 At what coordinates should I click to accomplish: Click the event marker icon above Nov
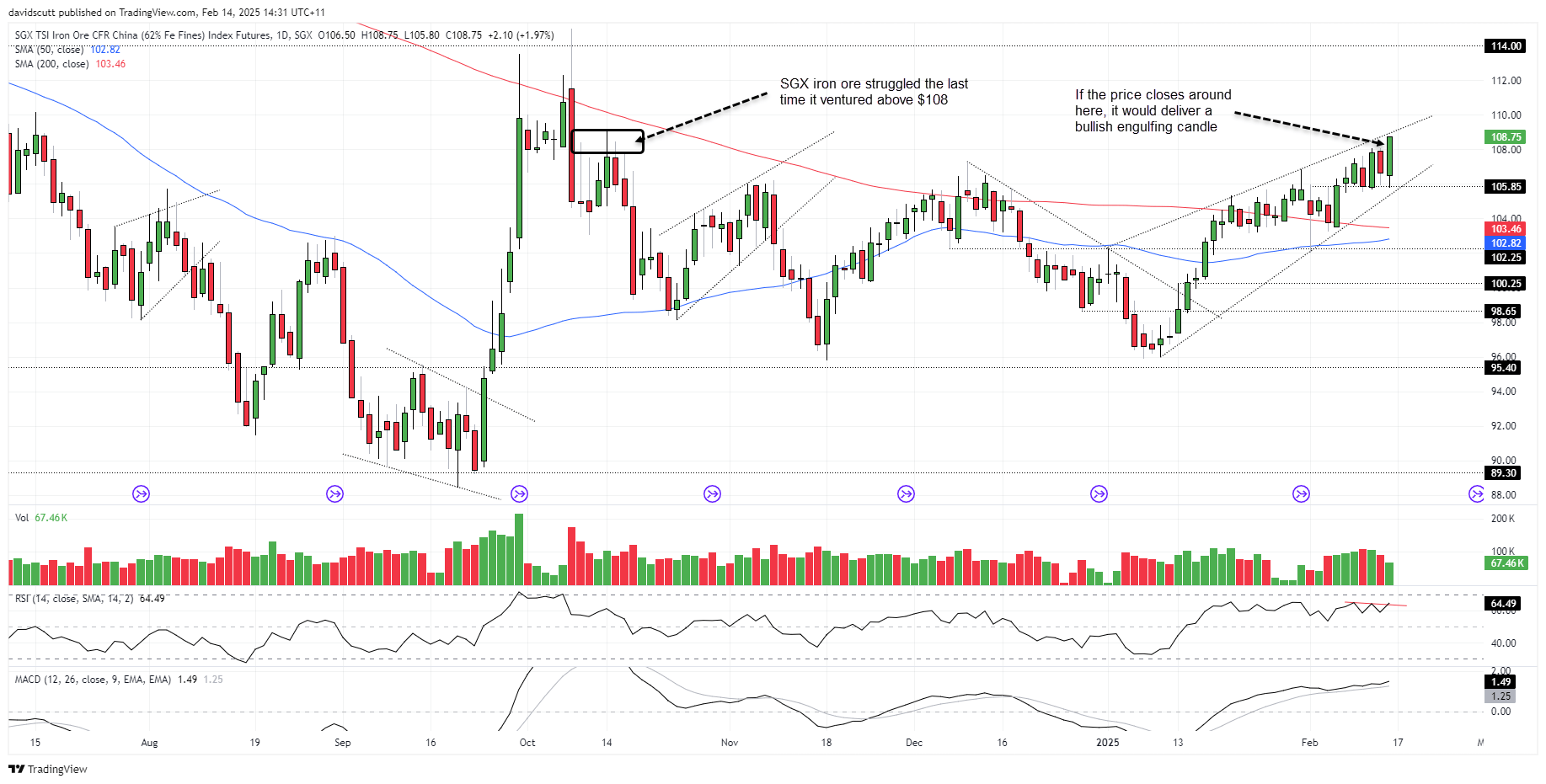coord(713,494)
